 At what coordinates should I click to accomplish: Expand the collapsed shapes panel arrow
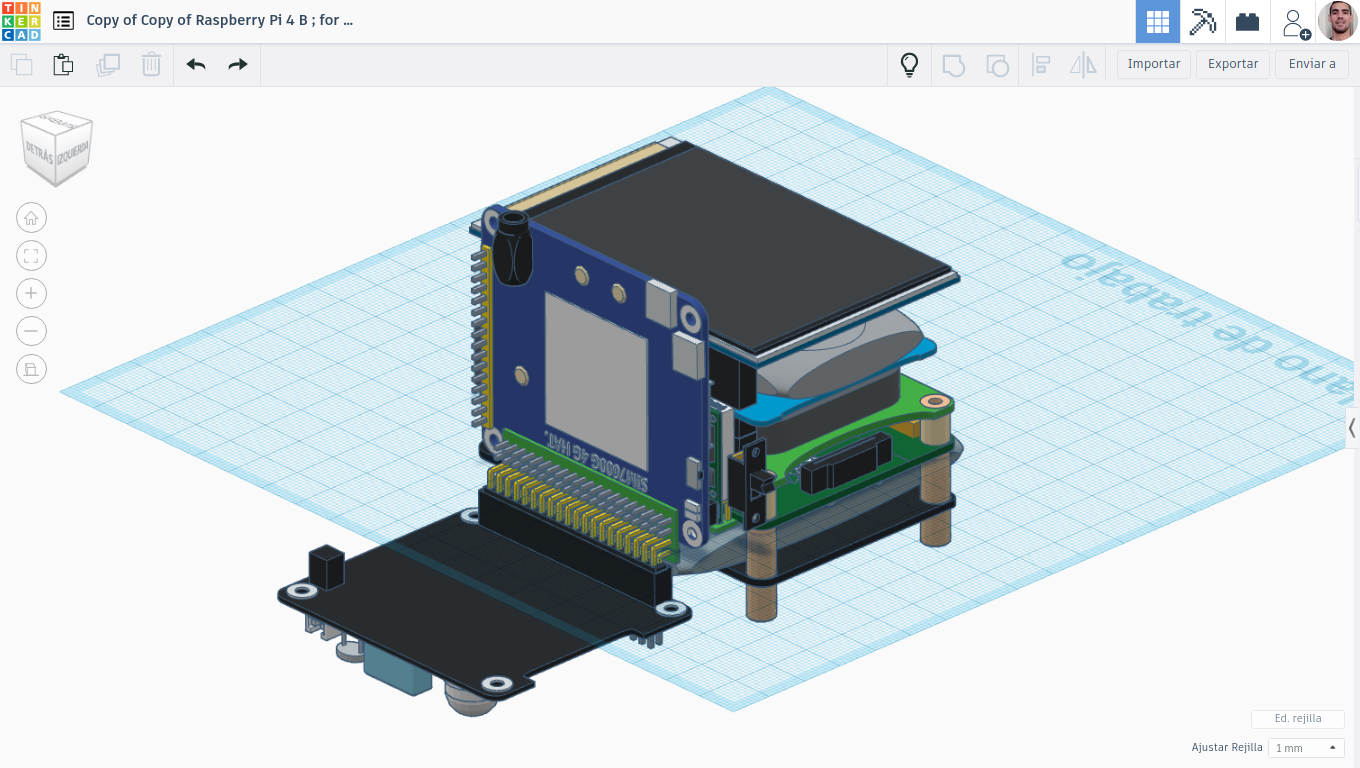pyautogui.click(x=1352, y=428)
